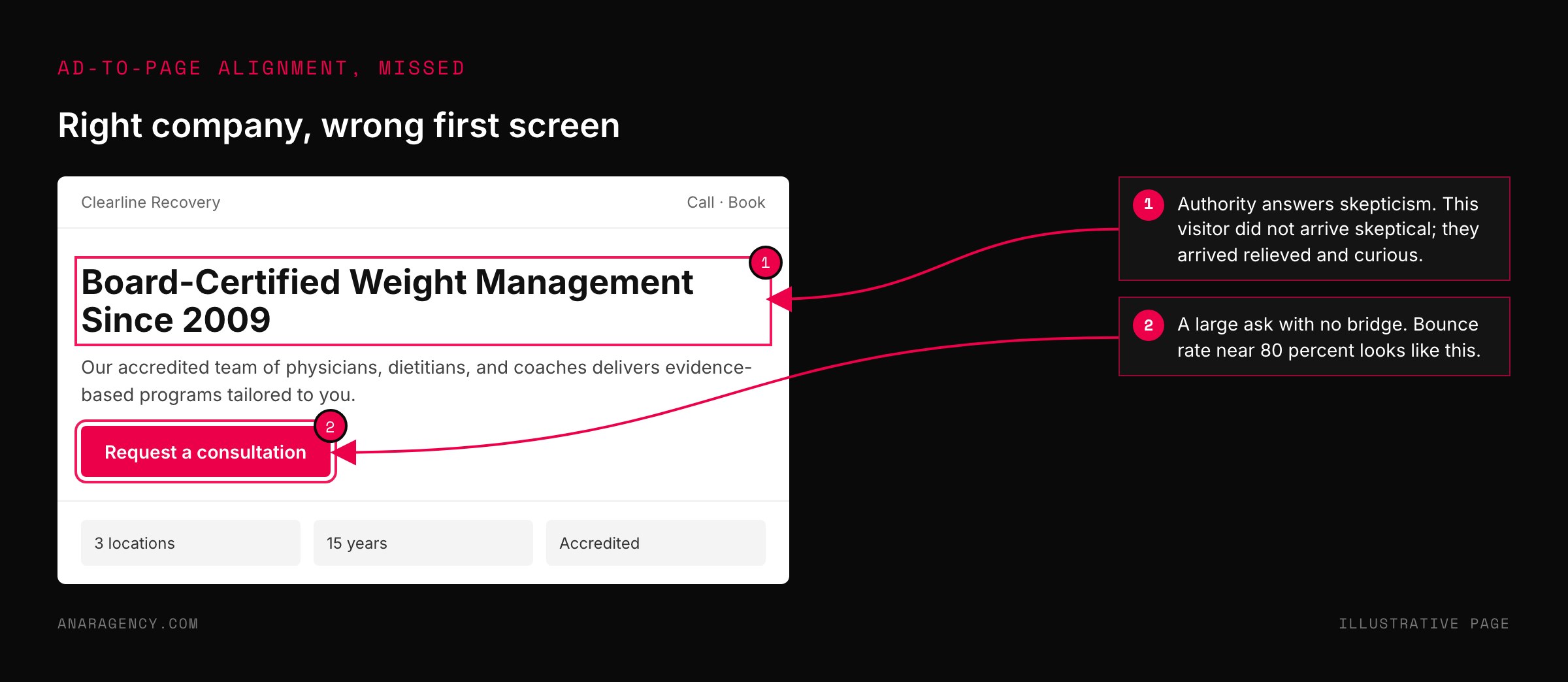Click the AD-TO-PAGE ALIGNMENT, MISSED label
The image size is (1568, 682).
(x=261, y=68)
